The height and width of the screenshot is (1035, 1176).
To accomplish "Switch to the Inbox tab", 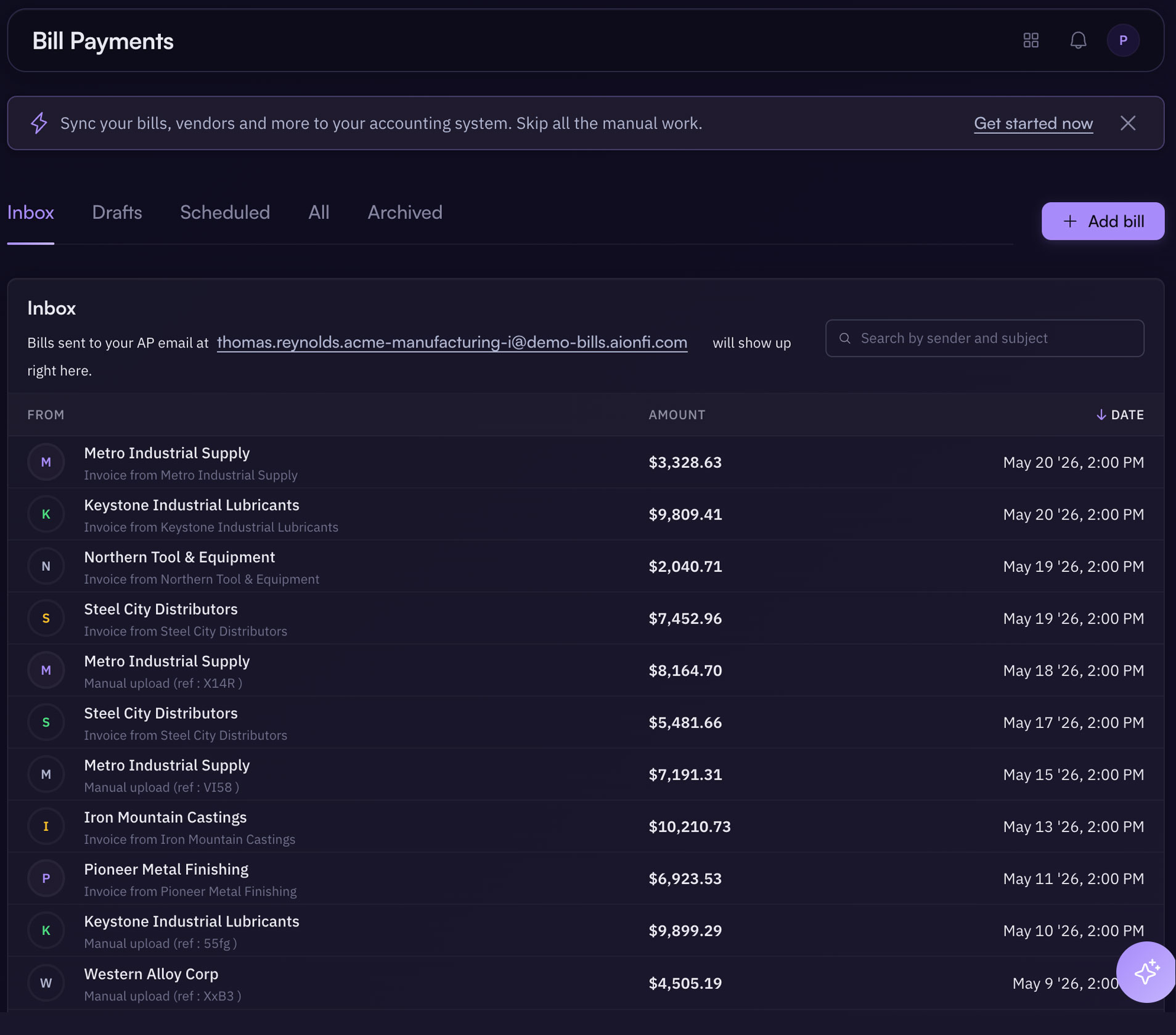I will pyautogui.click(x=31, y=213).
